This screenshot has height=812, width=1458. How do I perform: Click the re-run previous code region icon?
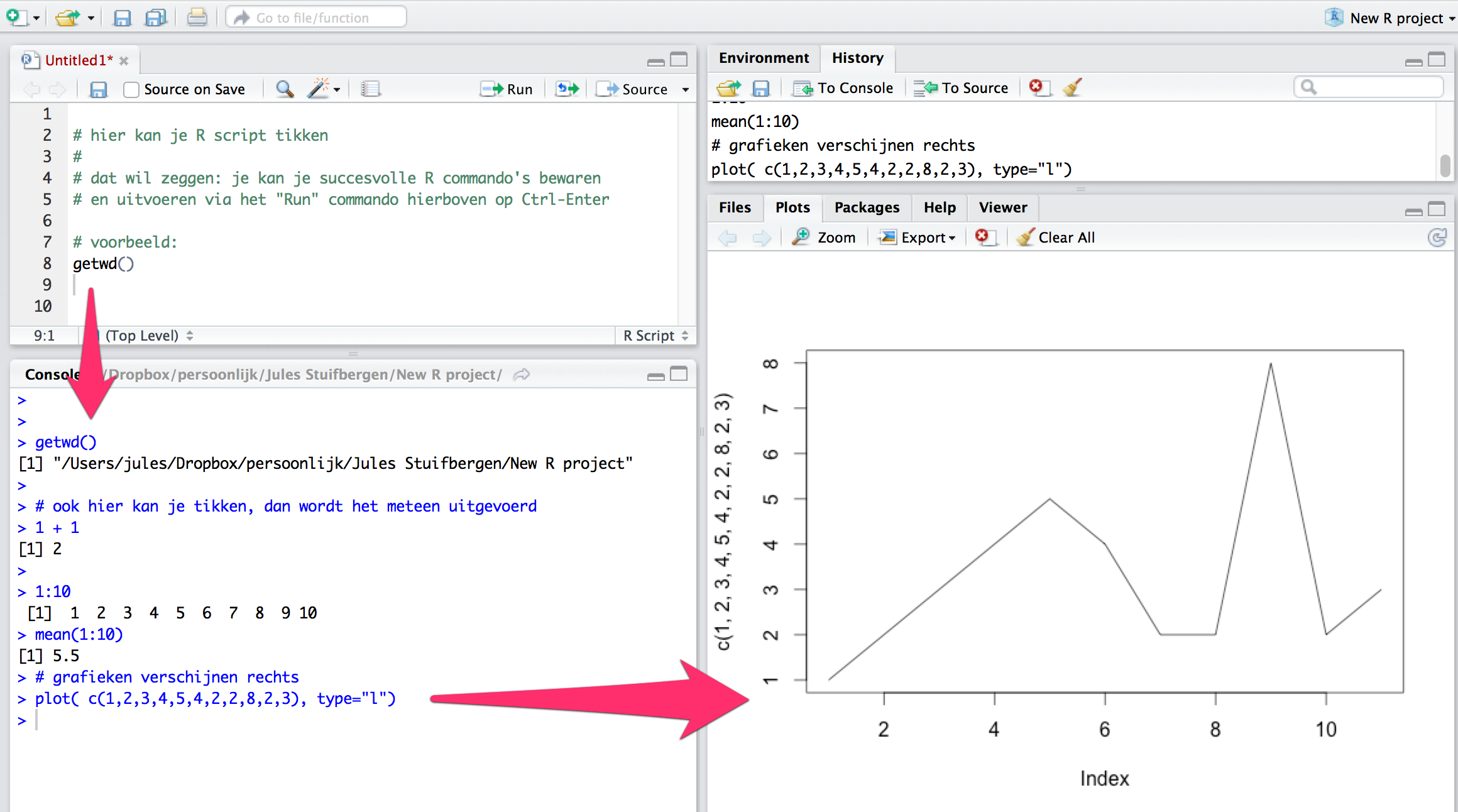[567, 89]
